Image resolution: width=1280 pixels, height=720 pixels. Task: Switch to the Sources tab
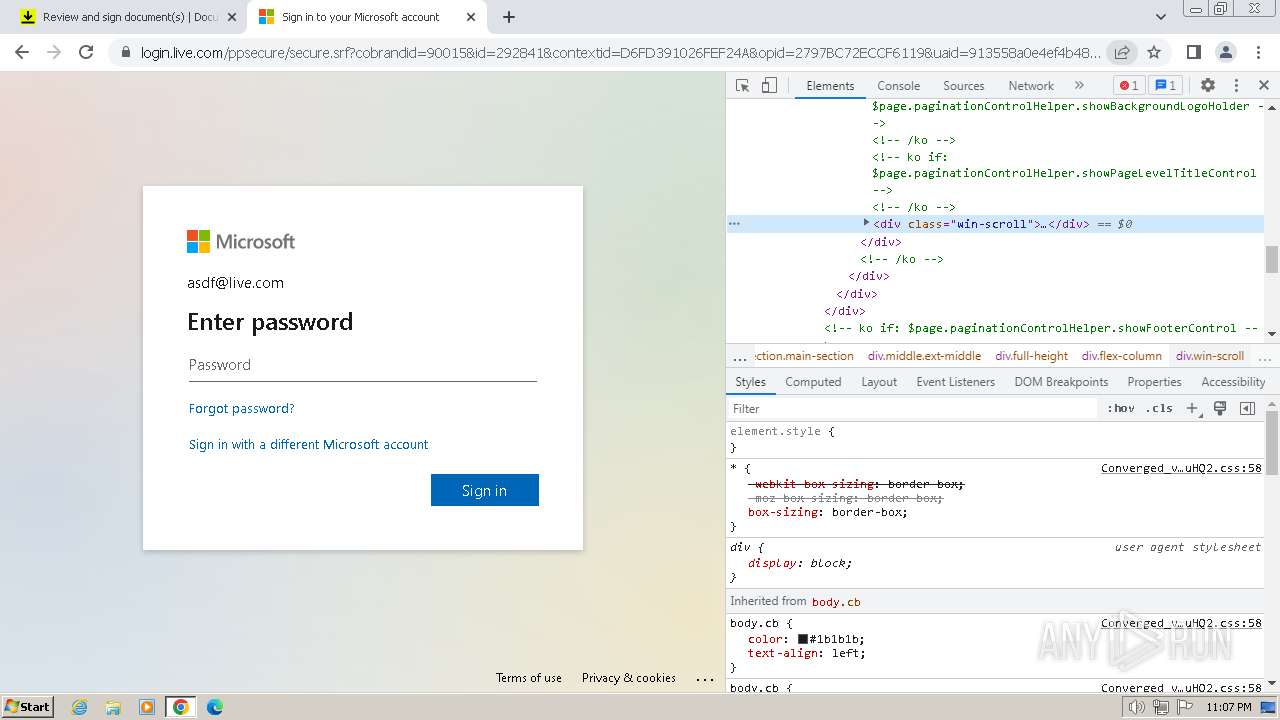(x=964, y=86)
